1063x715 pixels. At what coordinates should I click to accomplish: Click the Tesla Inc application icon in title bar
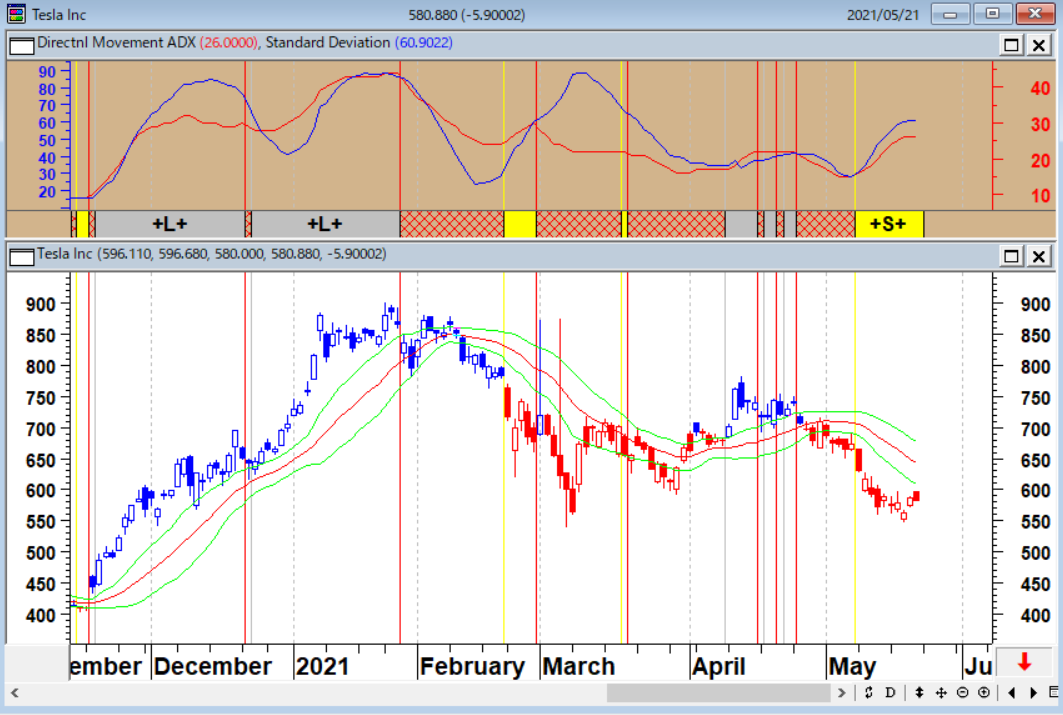tap(16, 14)
